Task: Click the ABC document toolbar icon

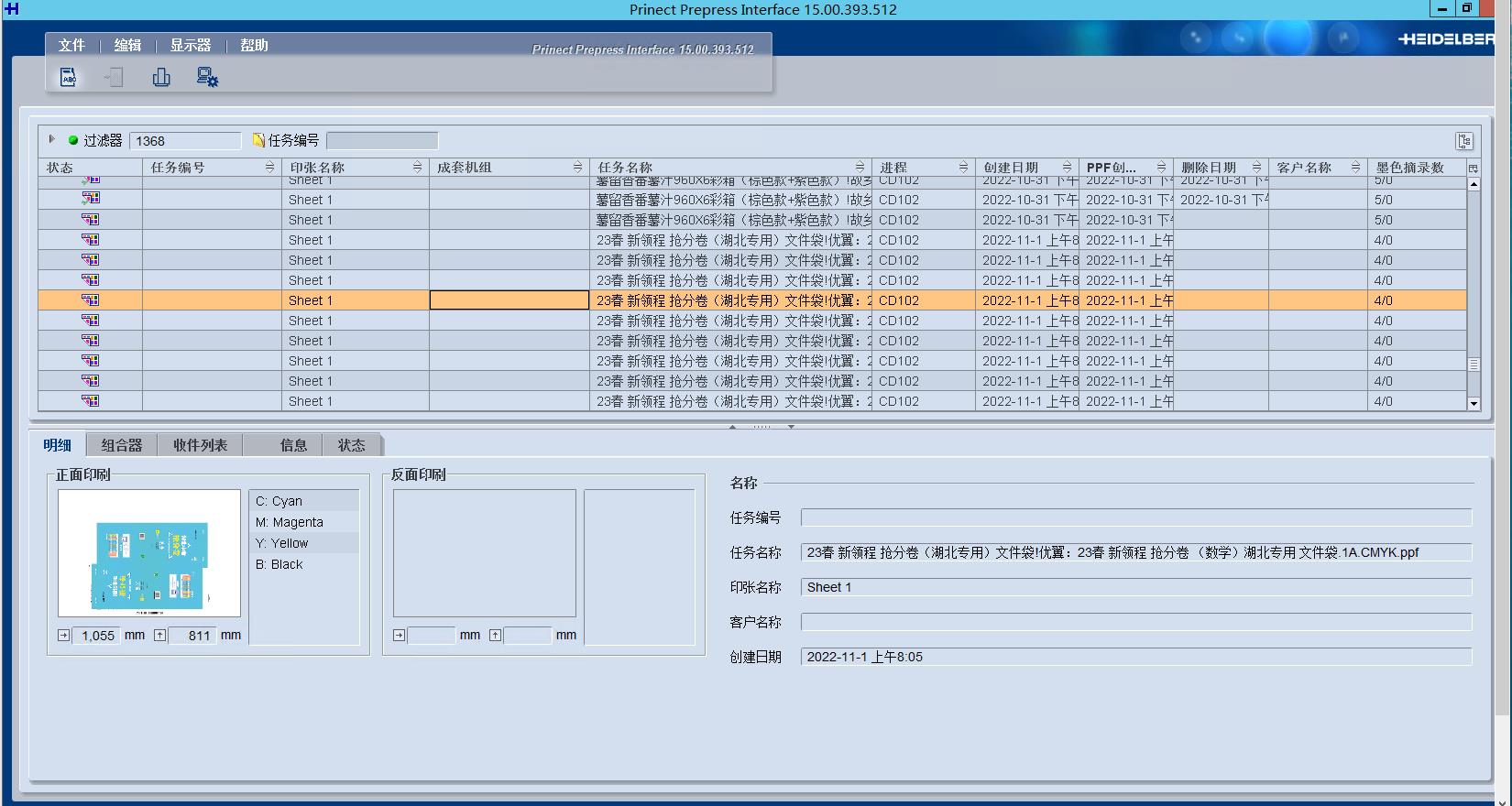Action: pos(69,78)
